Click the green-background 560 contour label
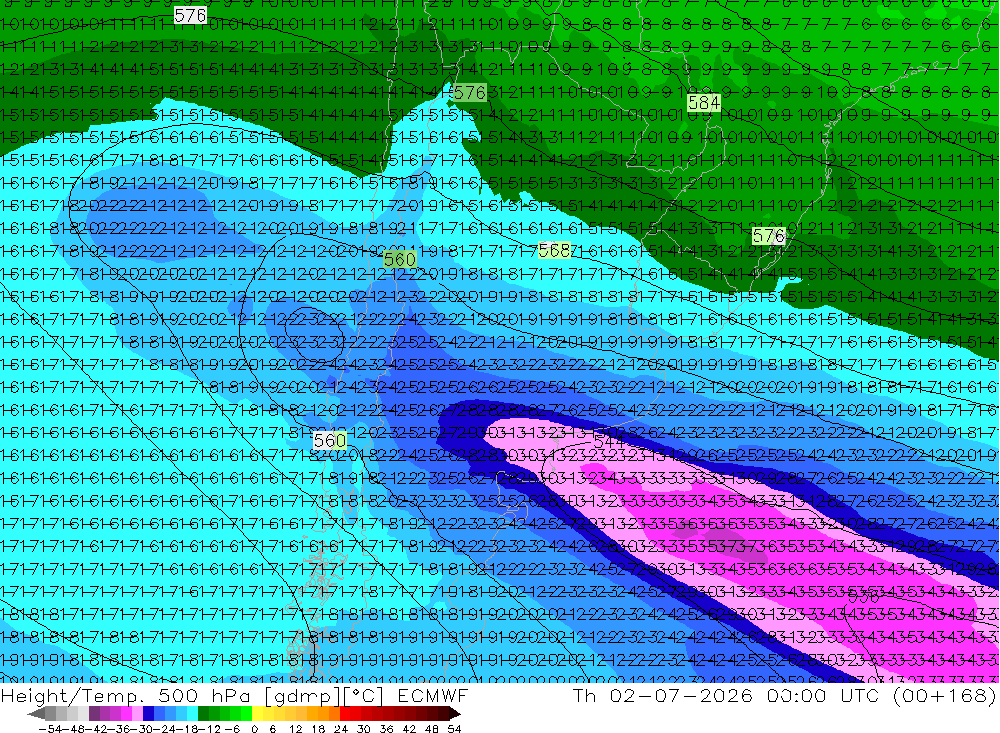 [x=400, y=259]
